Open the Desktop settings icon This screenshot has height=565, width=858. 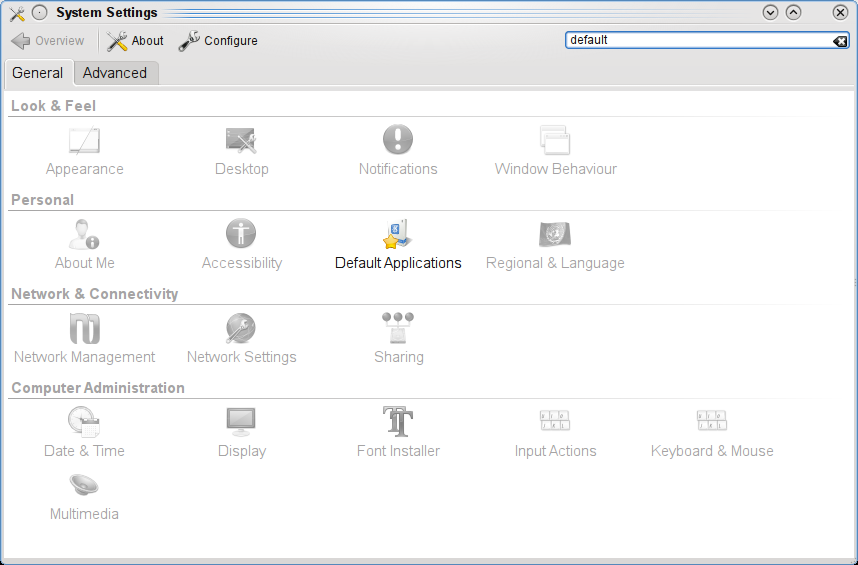(241, 152)
